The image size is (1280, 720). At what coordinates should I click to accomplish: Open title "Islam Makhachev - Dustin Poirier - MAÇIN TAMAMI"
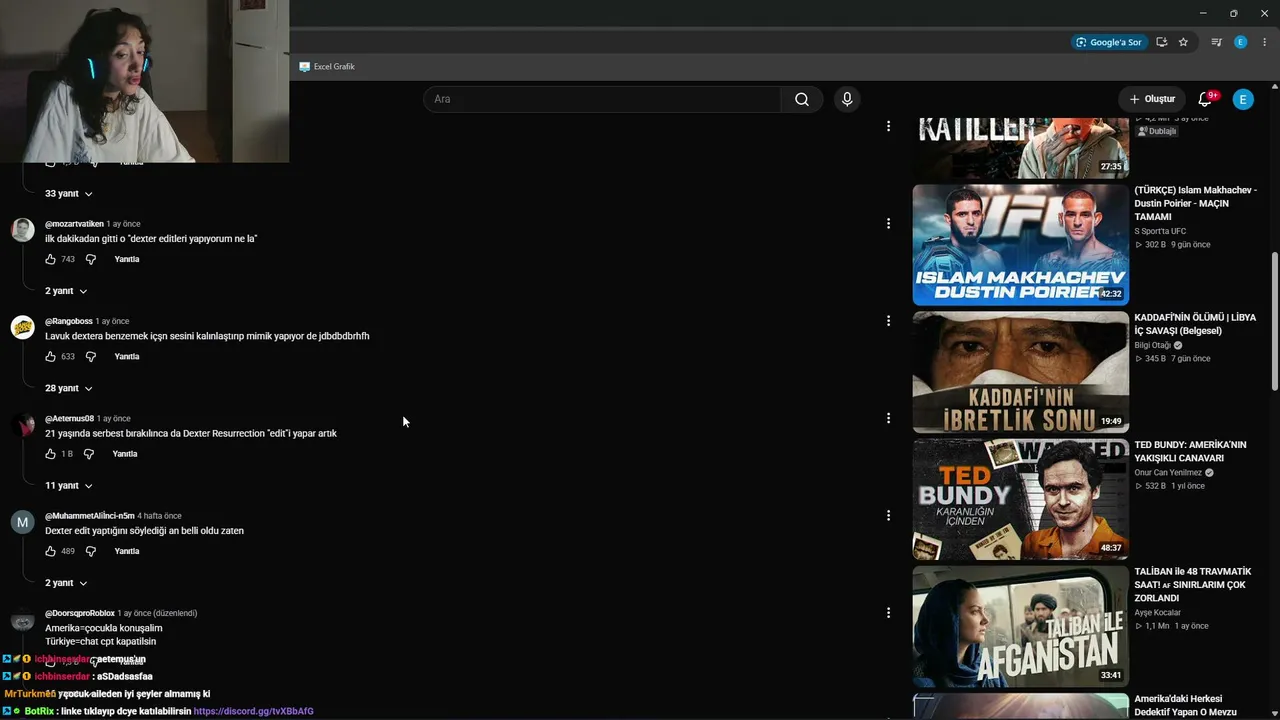[1195, 203]
